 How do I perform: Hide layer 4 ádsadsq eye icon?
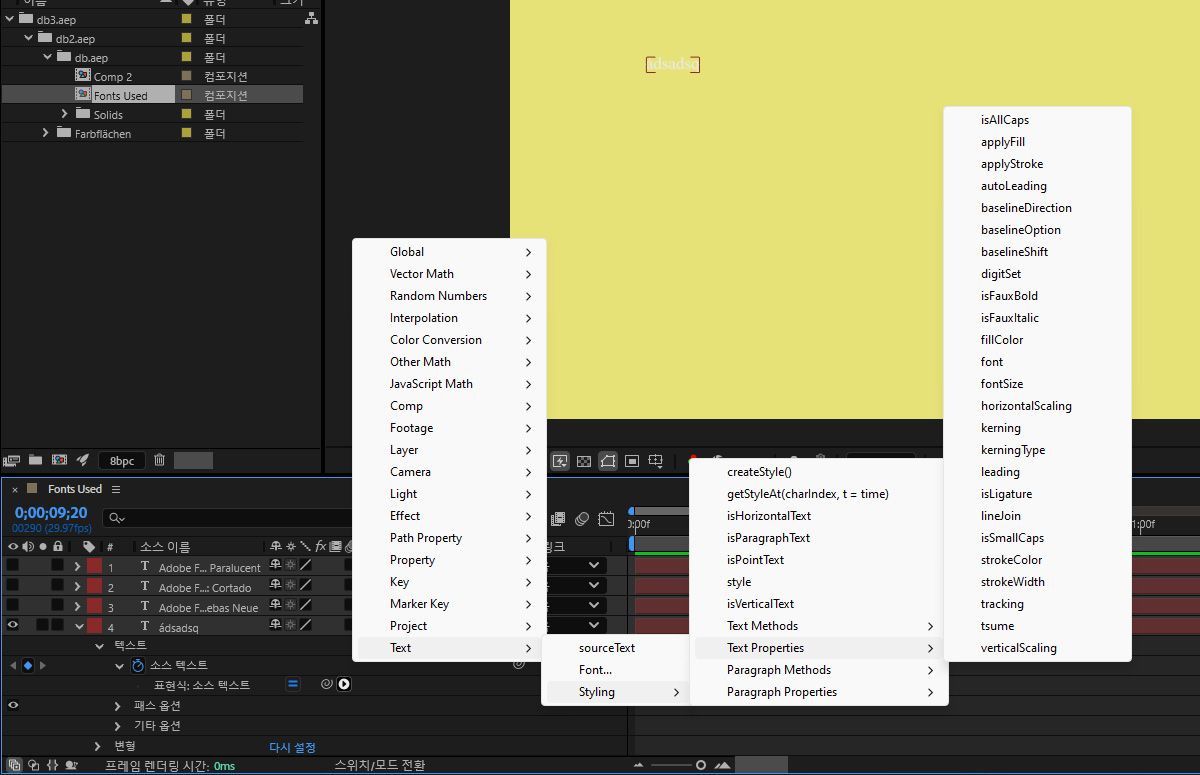click(x=12, y=626)
